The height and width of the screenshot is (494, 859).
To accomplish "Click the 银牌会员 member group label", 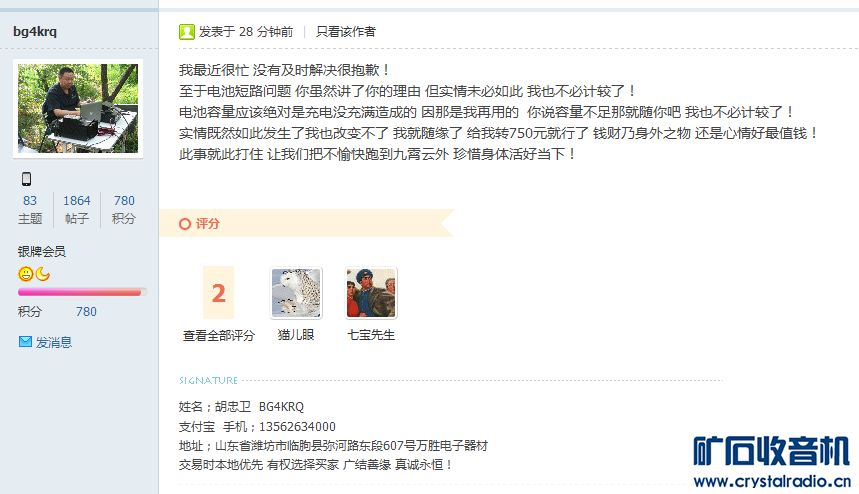I will [42, 251].
